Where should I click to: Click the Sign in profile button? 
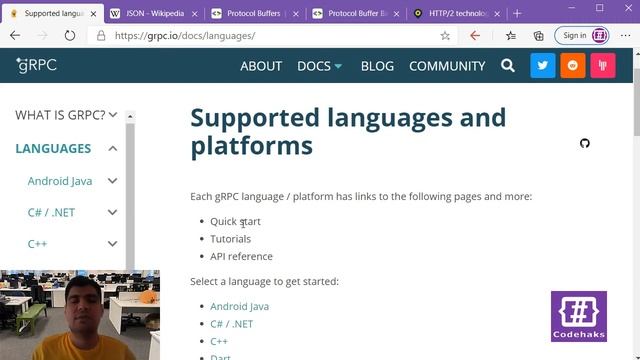[x=582, y=36]
